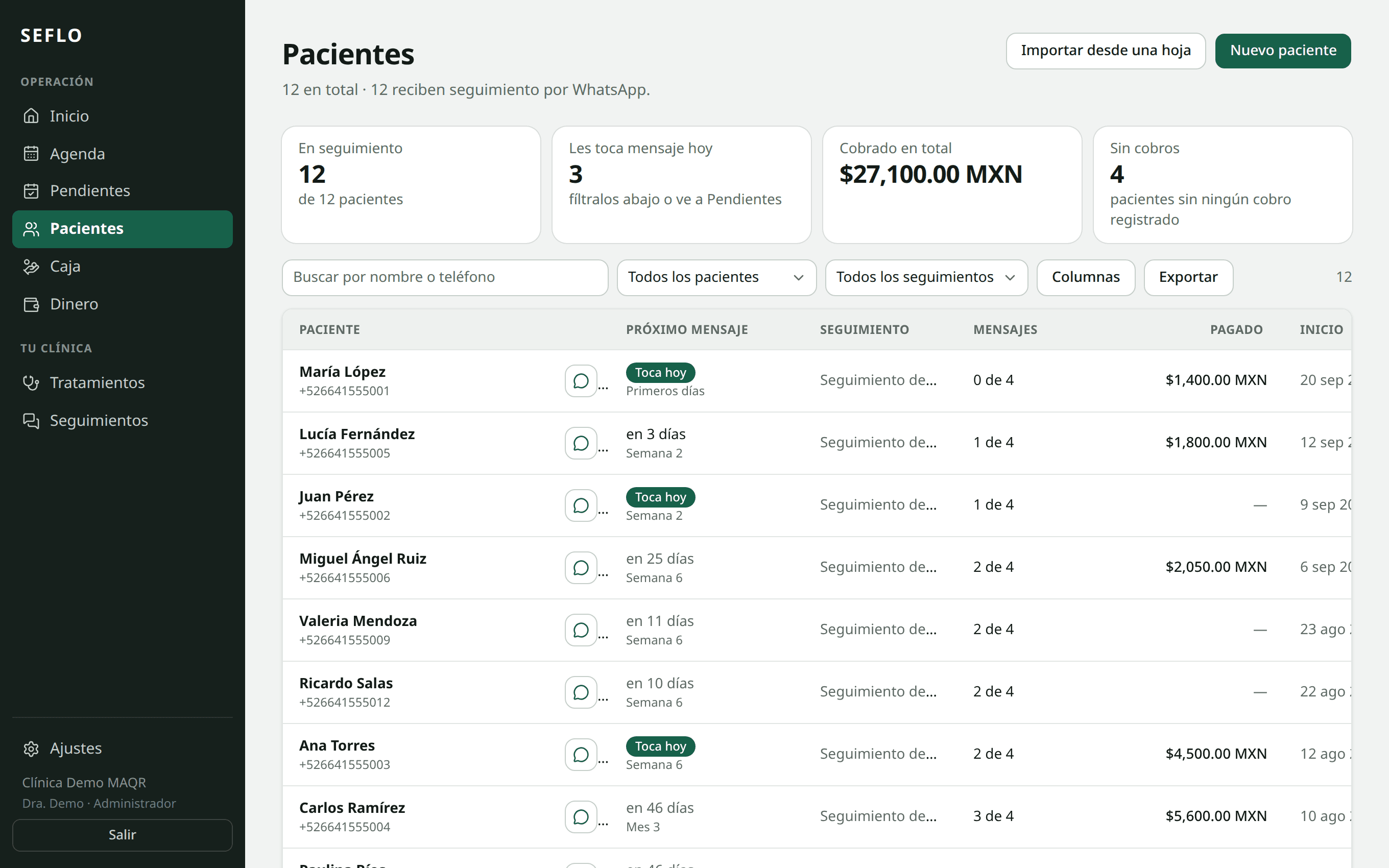
Task: Click the MENSAJES column header
Action: pos(1005,329)
